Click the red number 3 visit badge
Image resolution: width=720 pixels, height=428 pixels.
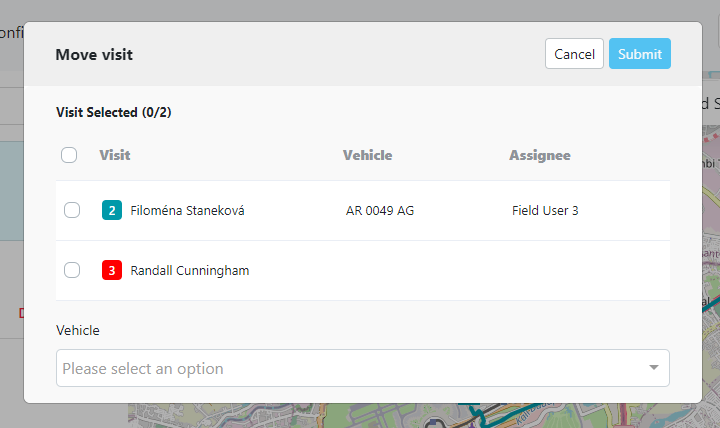click(112, 270)
